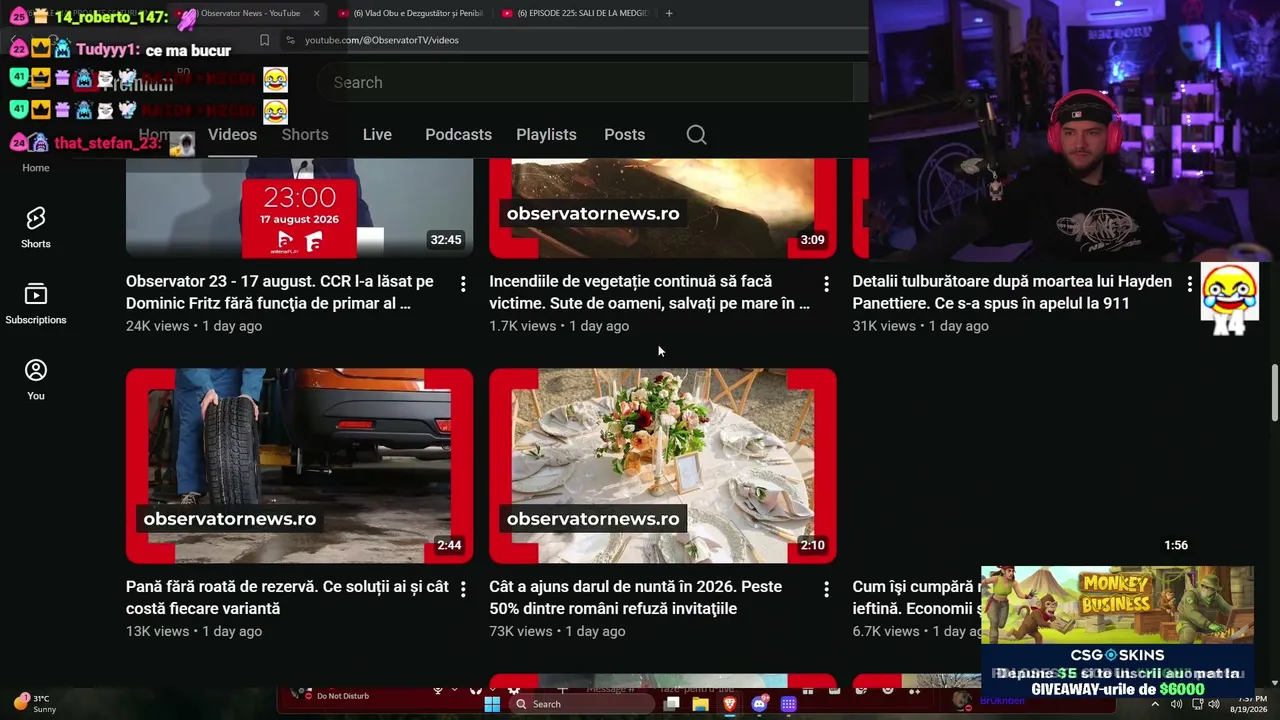Switch to the Videos channel tab
The width and height of the screenshot is (1280, 720).
(232, 135)
